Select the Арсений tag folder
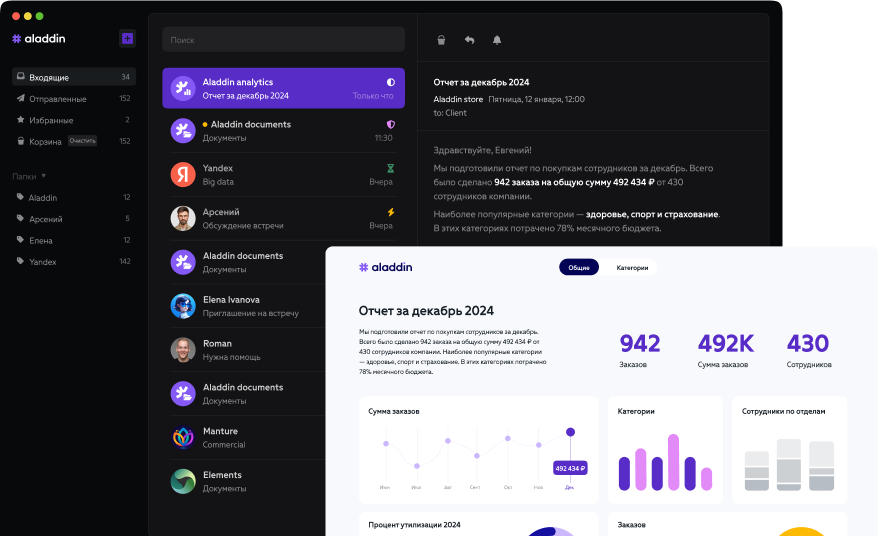 [x=73, y=218]
